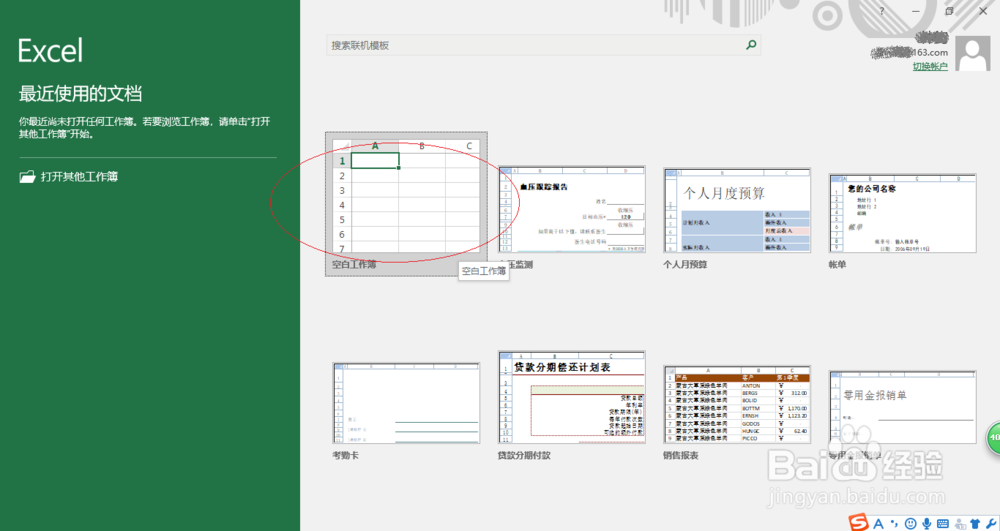The height and width of the screenshot is (531, 1000).
Task: Click the 切换帐户 link
Action: pos(930,66)
